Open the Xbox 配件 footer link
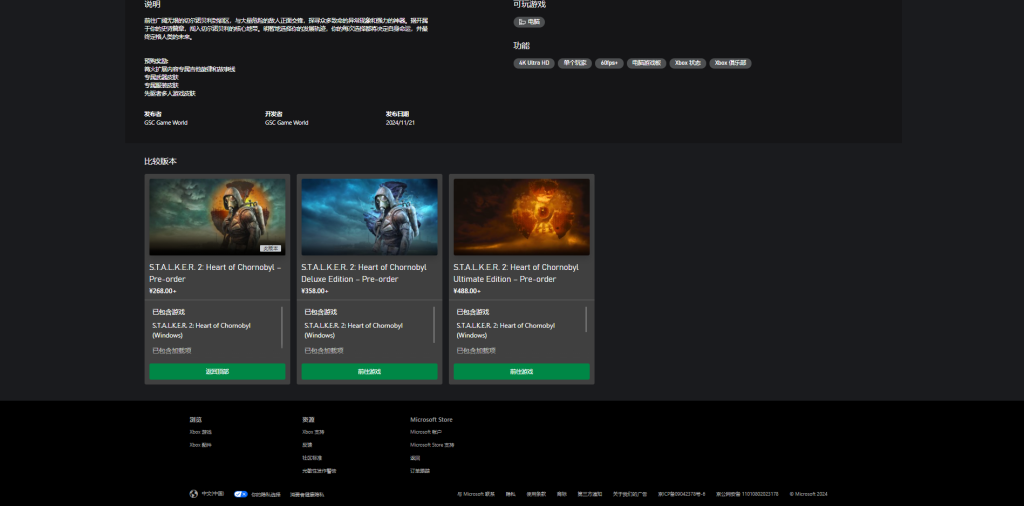This screenshot has width=1024, height=506. point(200,445)
